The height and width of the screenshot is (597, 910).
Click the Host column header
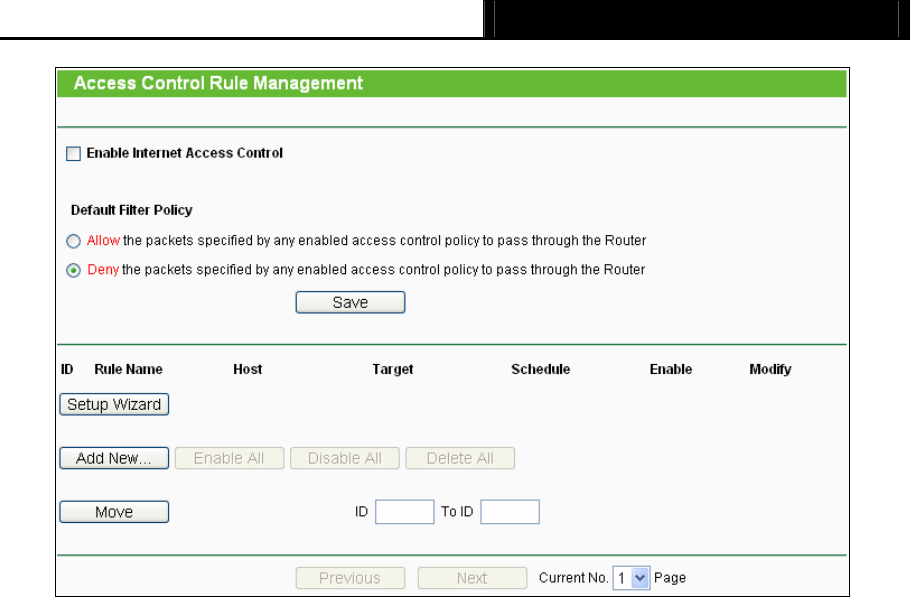[x=247, y=370]
